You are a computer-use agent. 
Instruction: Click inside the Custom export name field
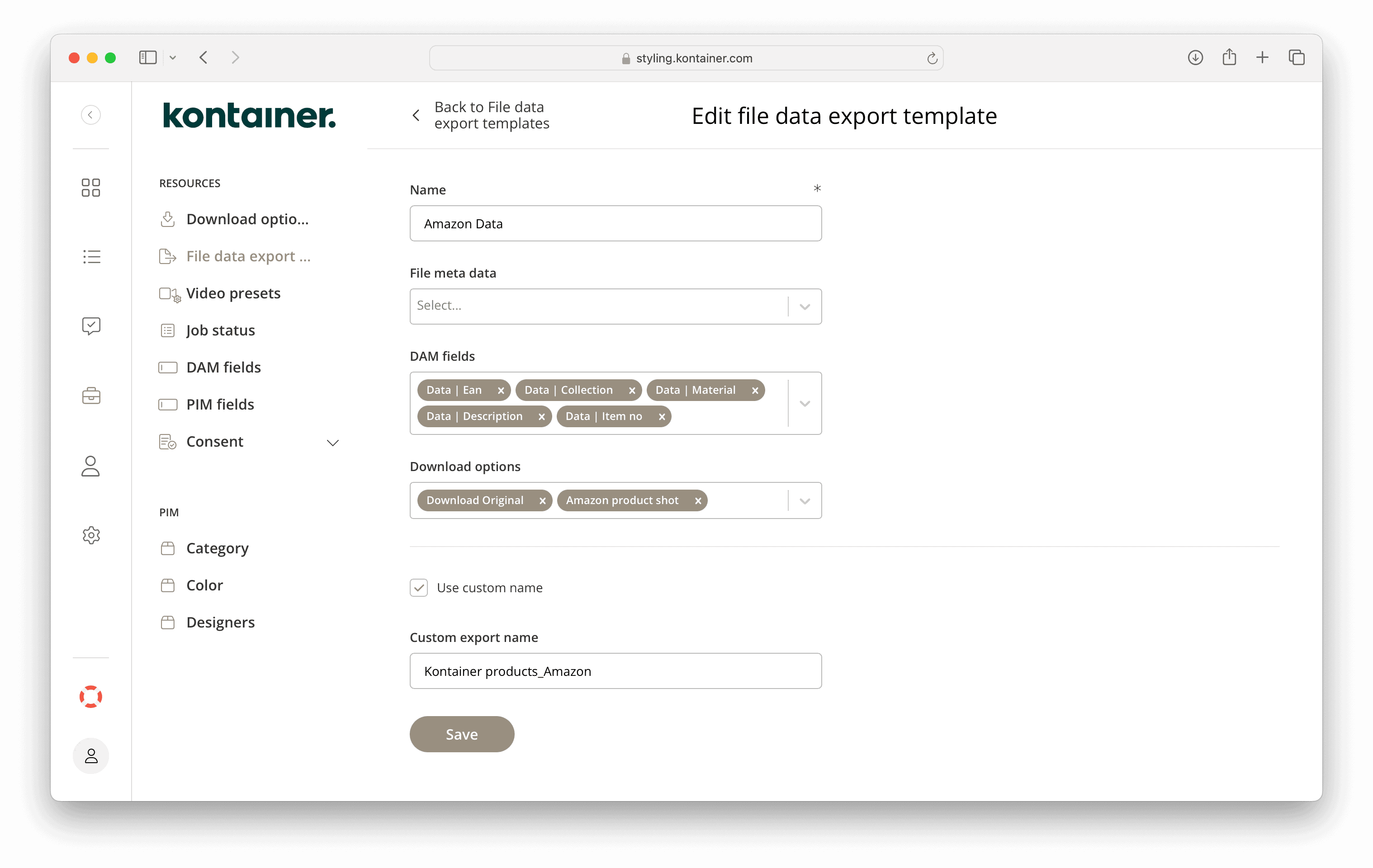pos(615,671)
